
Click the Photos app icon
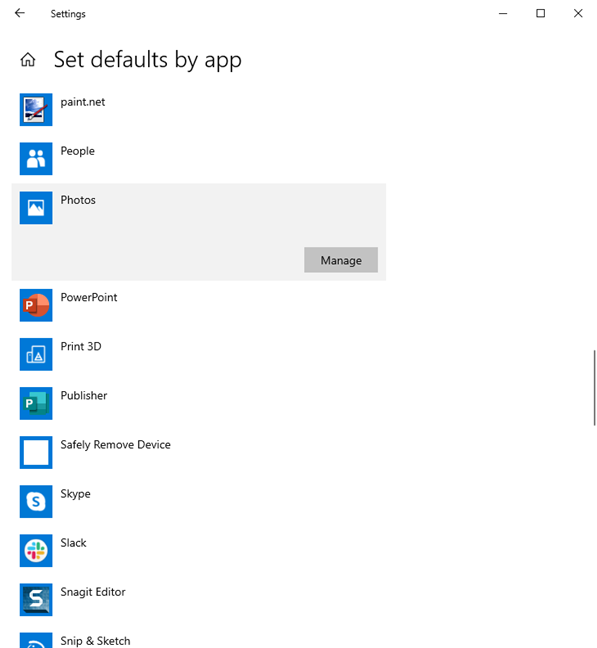click(36, 207)
